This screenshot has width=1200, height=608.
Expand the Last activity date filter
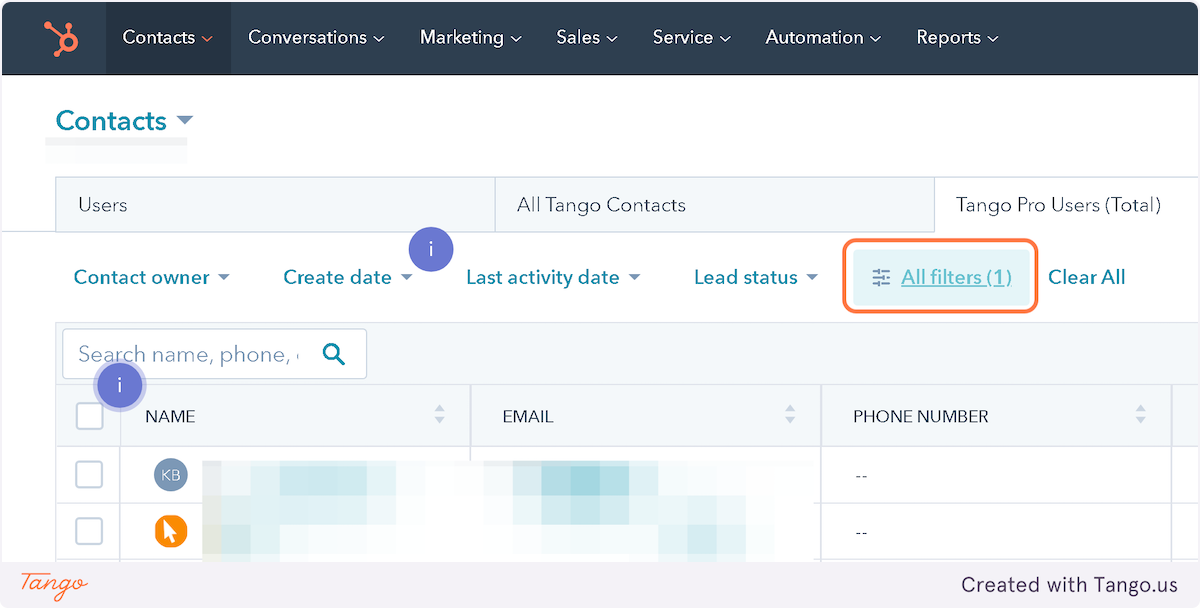point(553,277)
